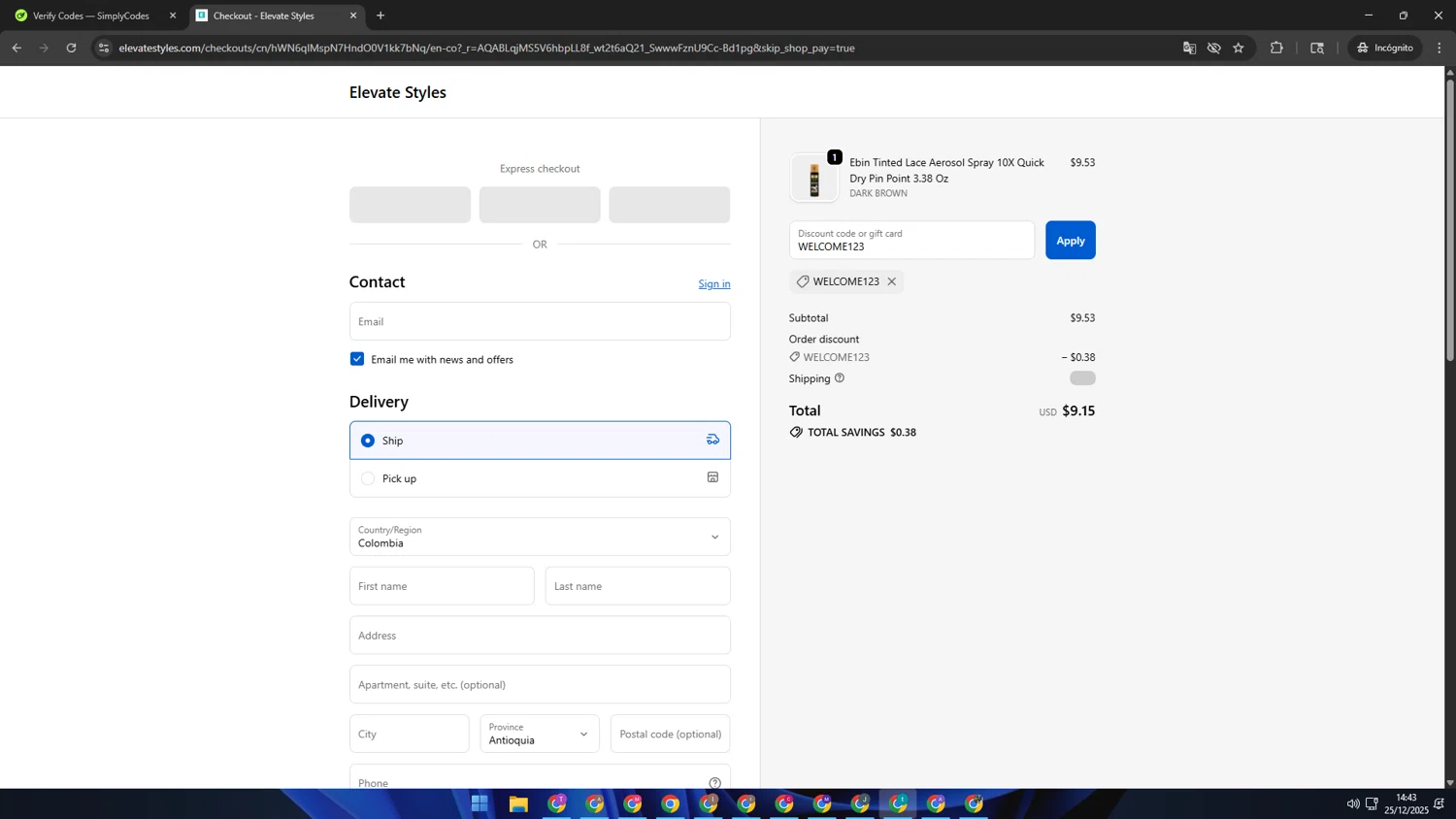The height and width of the screenshot is (819, 1456).
Task: Open the Windows Start menu
Action: click(x=480, y=803)
